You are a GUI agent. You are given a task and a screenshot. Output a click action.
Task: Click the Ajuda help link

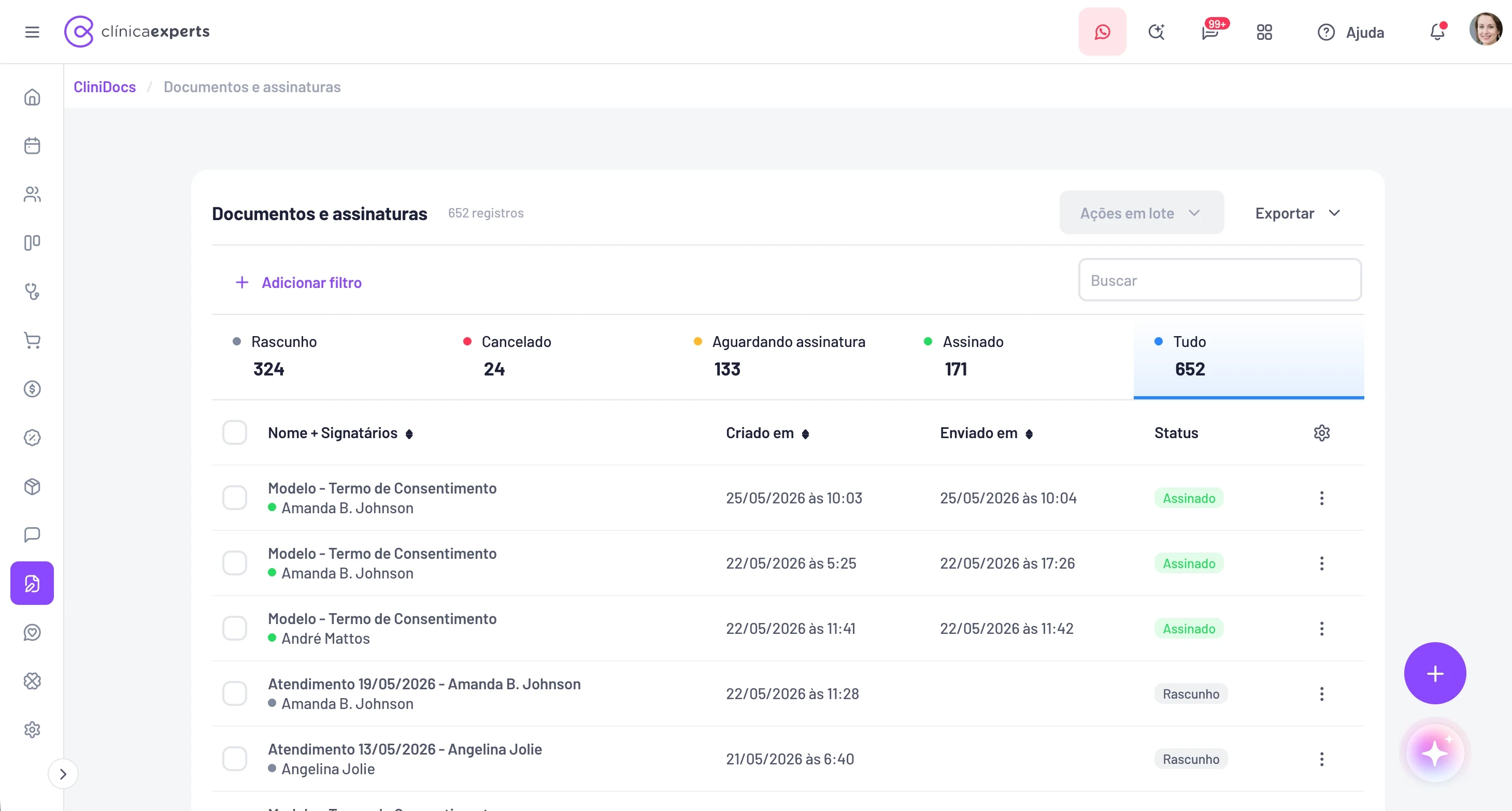coord(1350,32)
